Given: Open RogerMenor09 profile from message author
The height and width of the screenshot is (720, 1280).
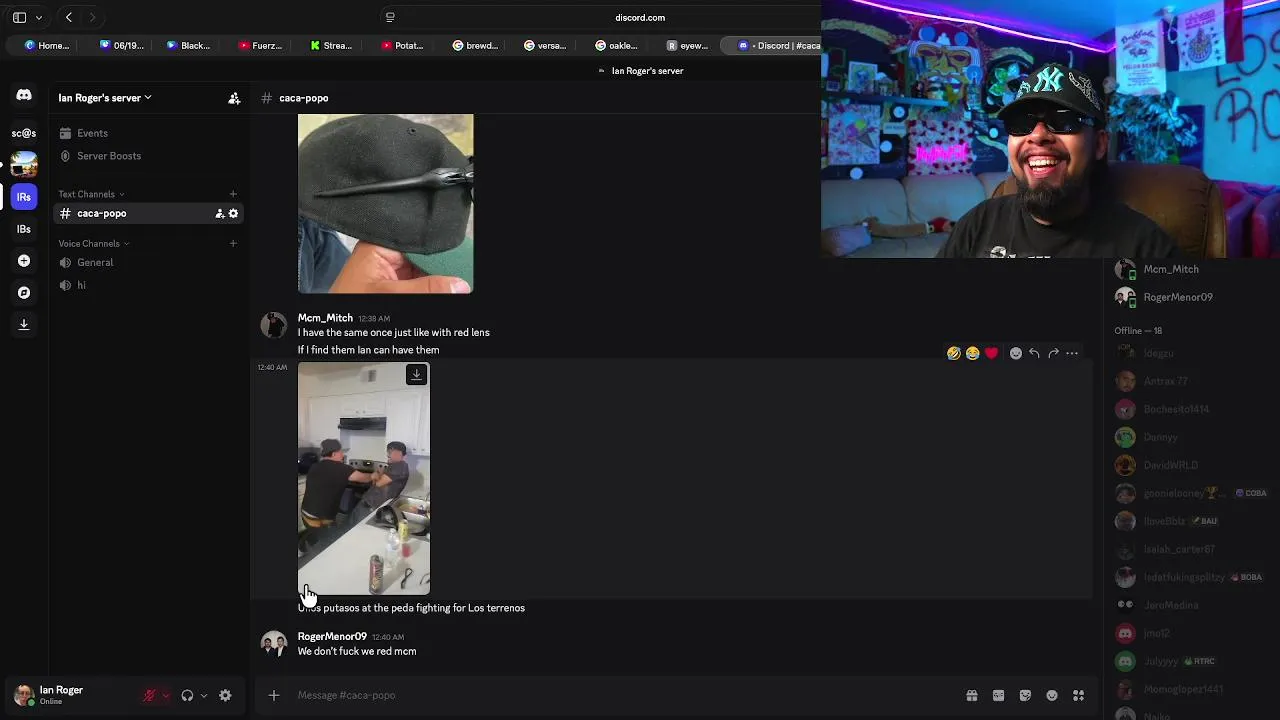Looking at the screenshot, I should tap(332, 637).
